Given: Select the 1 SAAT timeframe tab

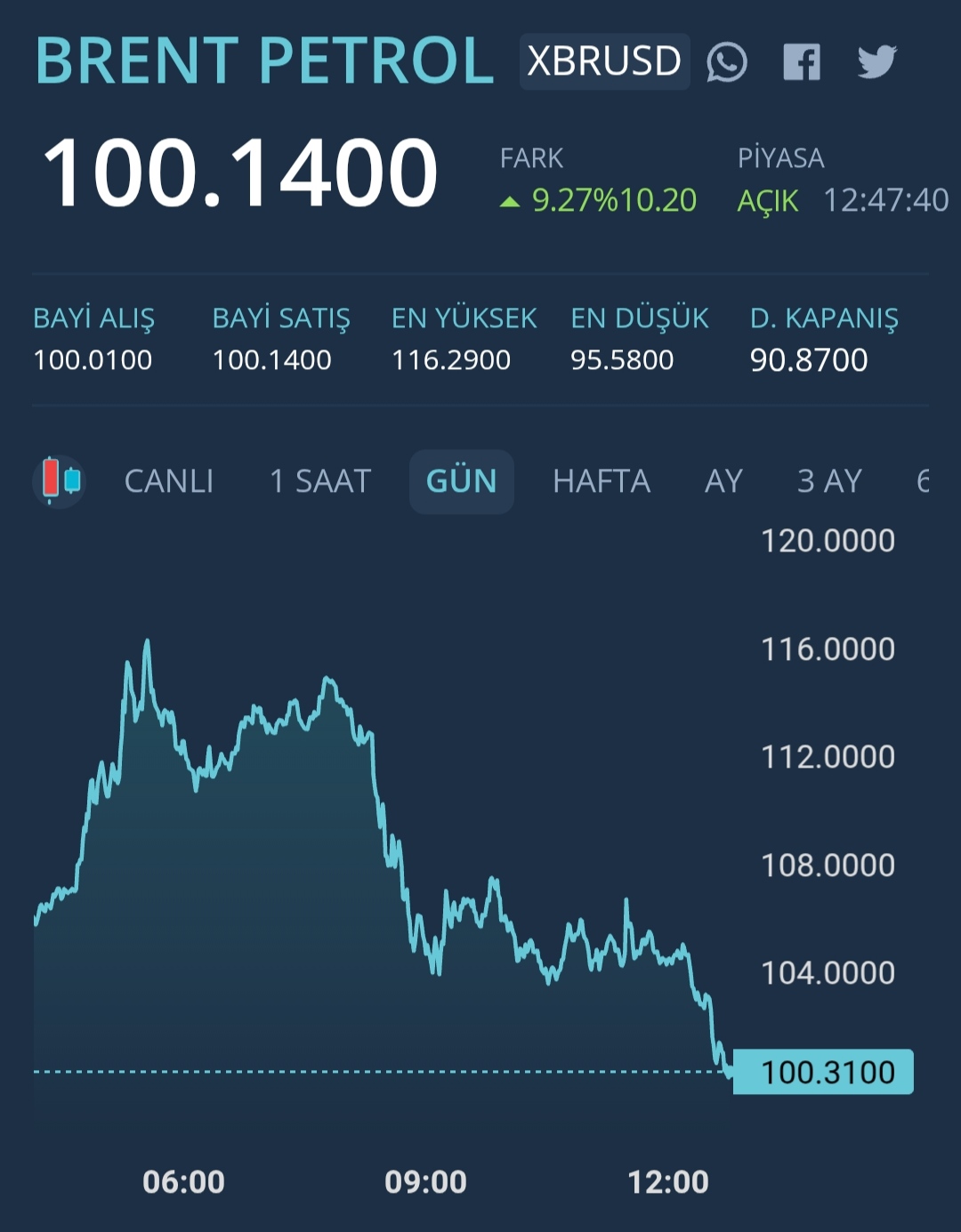Looking at the screenshot, I should click(x=320, y=481).
